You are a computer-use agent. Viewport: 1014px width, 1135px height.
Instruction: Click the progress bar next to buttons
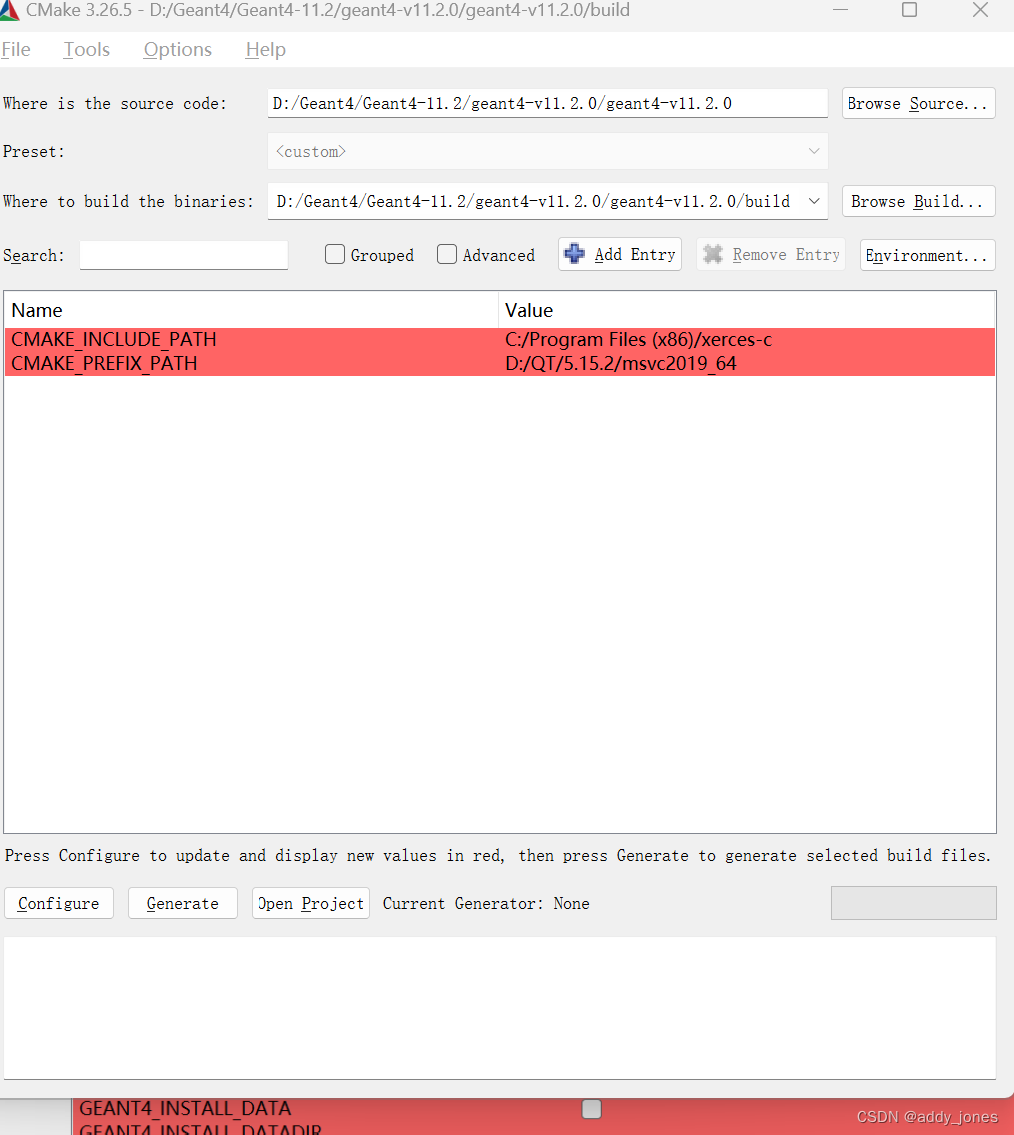tap(913, 903)
